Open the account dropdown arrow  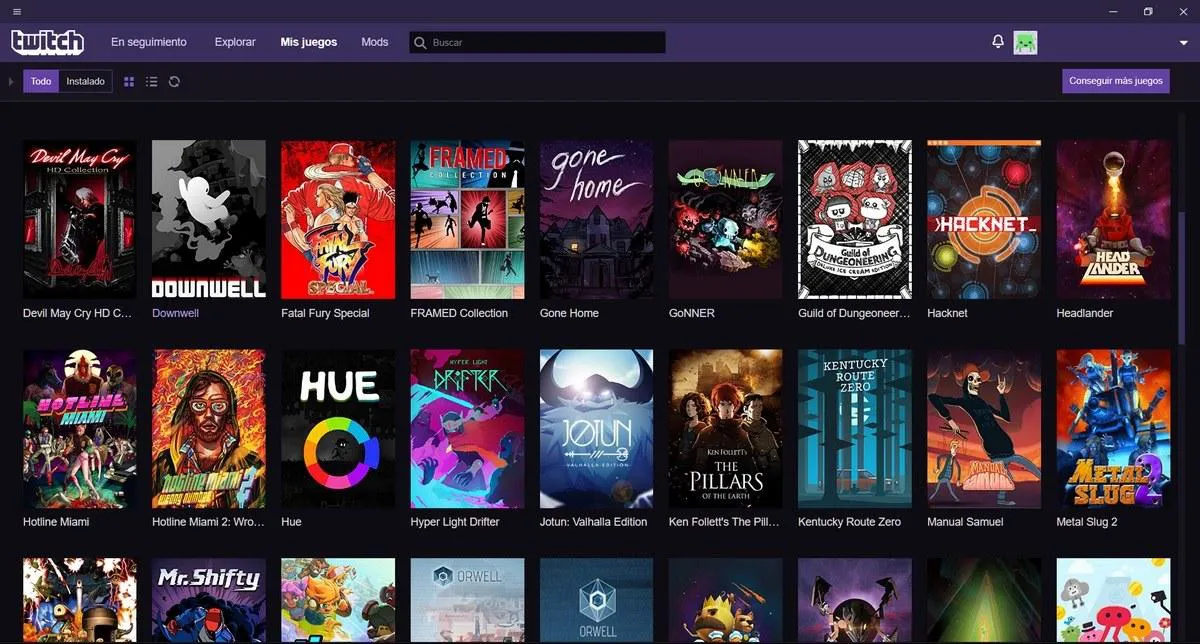point(1184,43)
